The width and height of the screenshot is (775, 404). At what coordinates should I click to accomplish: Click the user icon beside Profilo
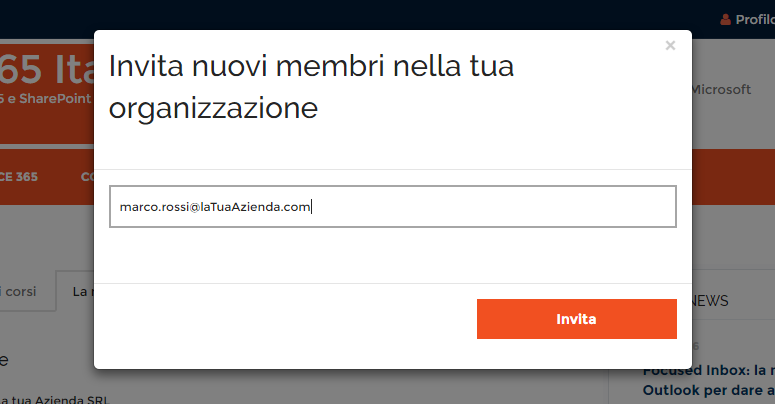pyautogui.click(x=725, y=20)
